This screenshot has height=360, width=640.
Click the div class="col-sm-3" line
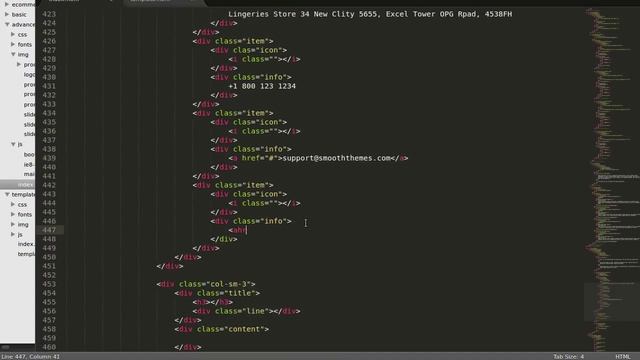206,284
